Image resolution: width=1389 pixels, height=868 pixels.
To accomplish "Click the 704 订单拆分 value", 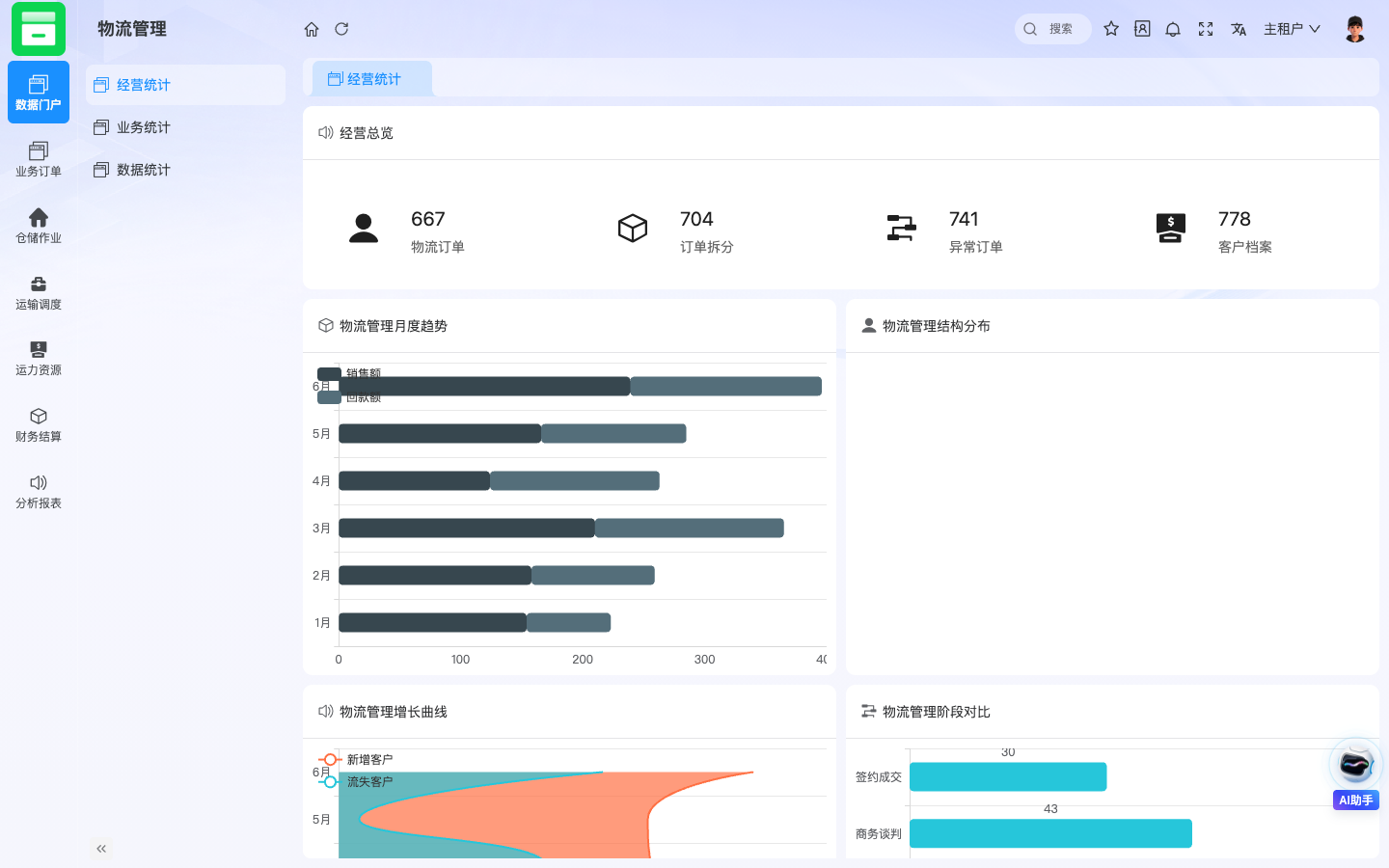I will click(696, 219).
